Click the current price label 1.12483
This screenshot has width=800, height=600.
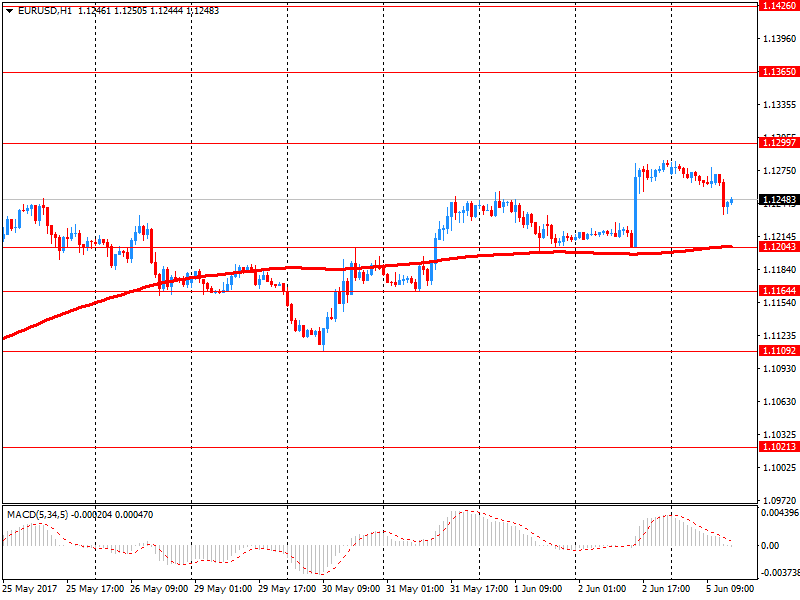[x=779, y=199]
